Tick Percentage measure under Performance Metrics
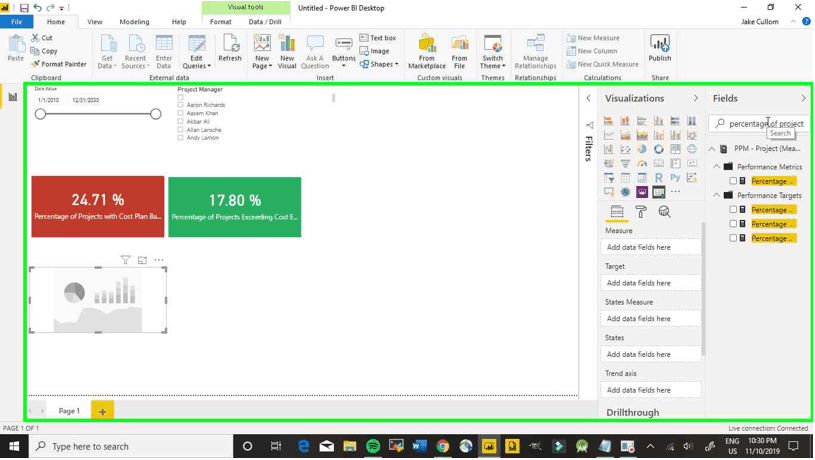 tap(733, 181)
